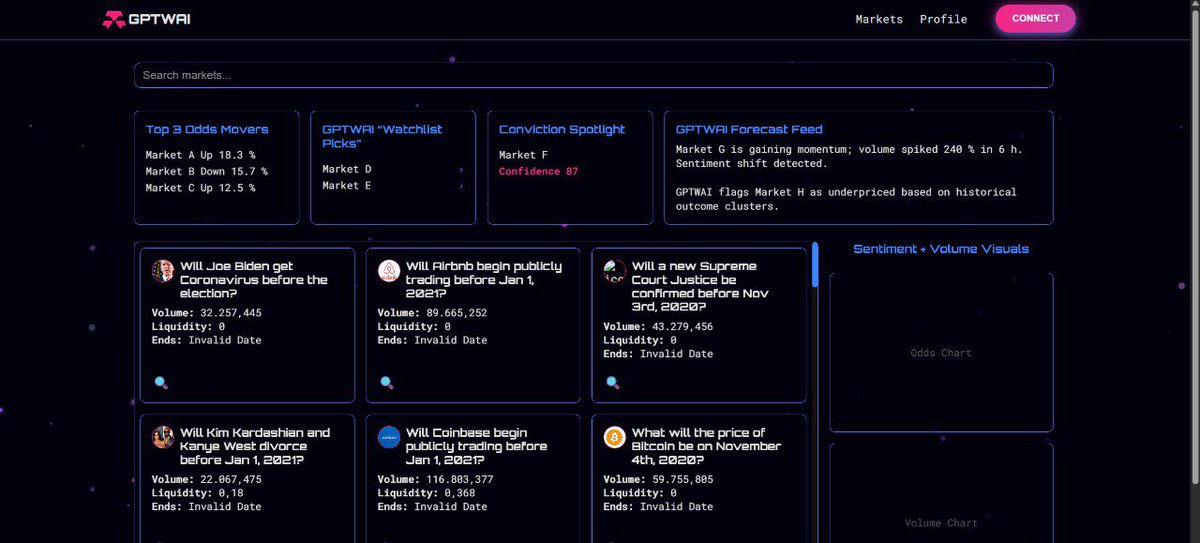Open the Profile nav item
The width and height of the screenshot is (1200, 543).
(x=943, y=19)
